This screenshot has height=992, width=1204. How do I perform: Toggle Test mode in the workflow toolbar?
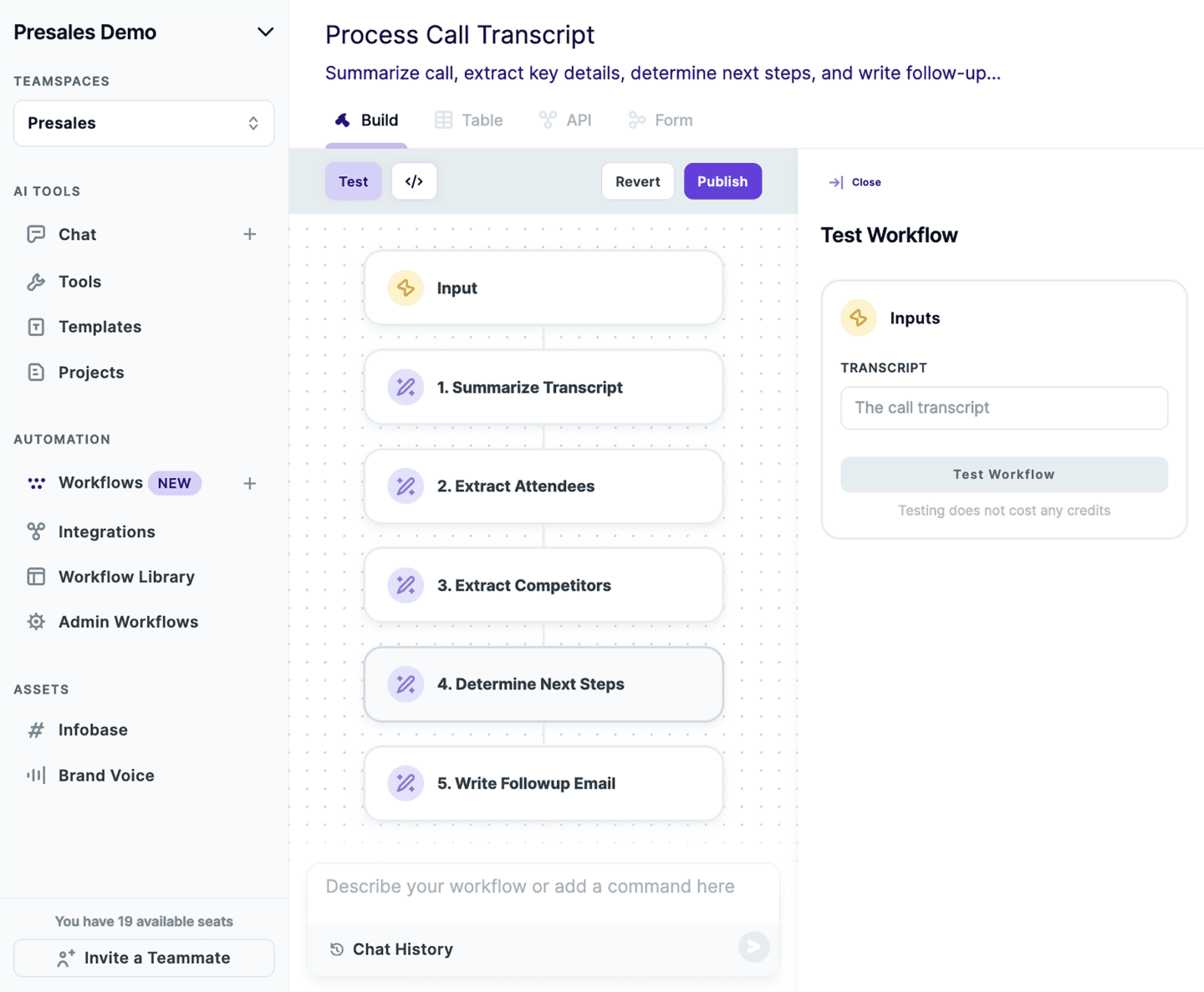click(x=353, y=181)
